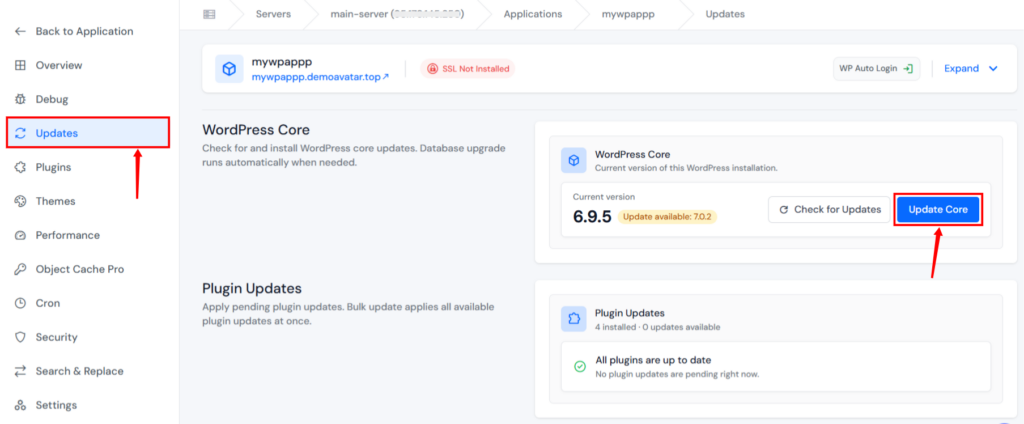Click the Cron clock icon in sidebar
1024x424 pixels.
coord(21,303)
